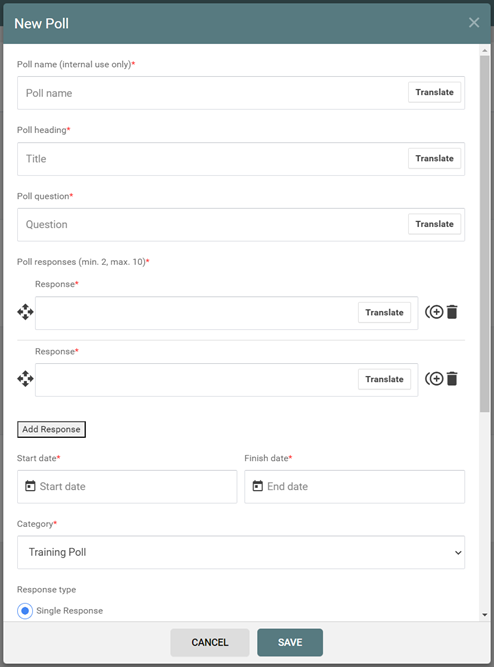Viewport: 494px width, 667px height.
Task: Click the plus icon beside the second response
Action: point(434,379)
